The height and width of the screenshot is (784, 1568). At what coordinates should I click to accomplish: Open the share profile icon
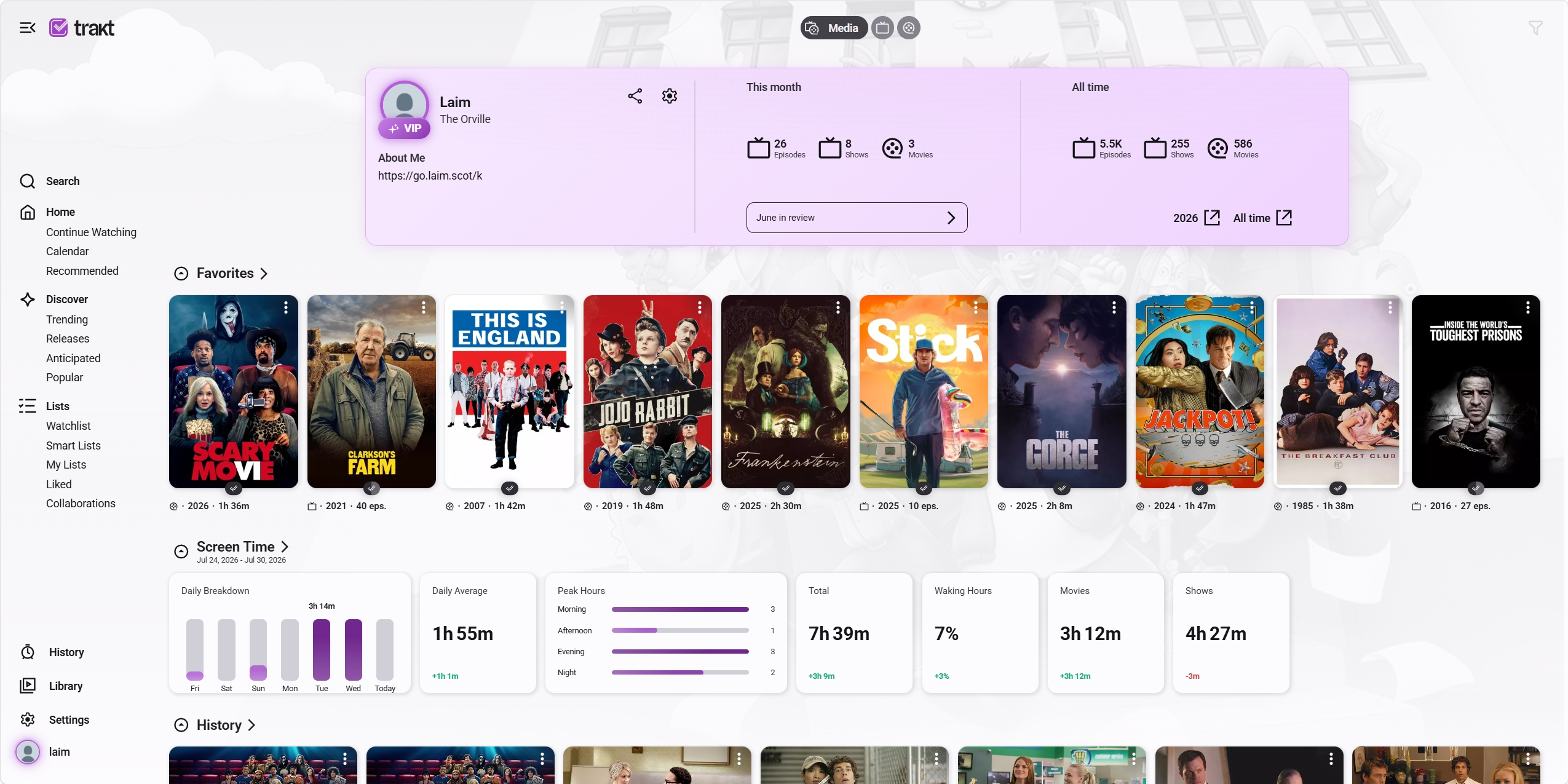click(635, 96)
